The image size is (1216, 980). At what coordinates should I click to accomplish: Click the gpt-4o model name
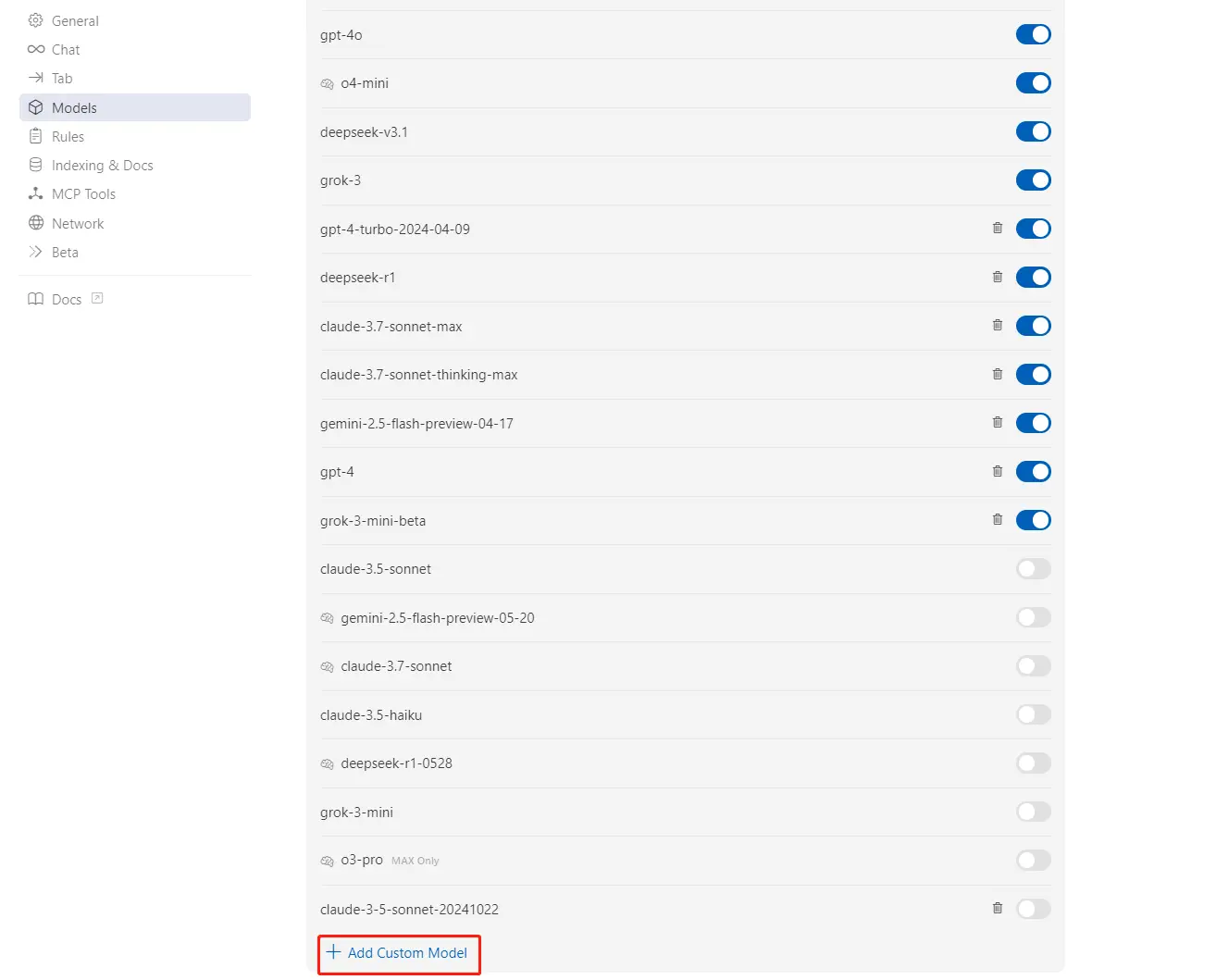[x=341, y=35]
